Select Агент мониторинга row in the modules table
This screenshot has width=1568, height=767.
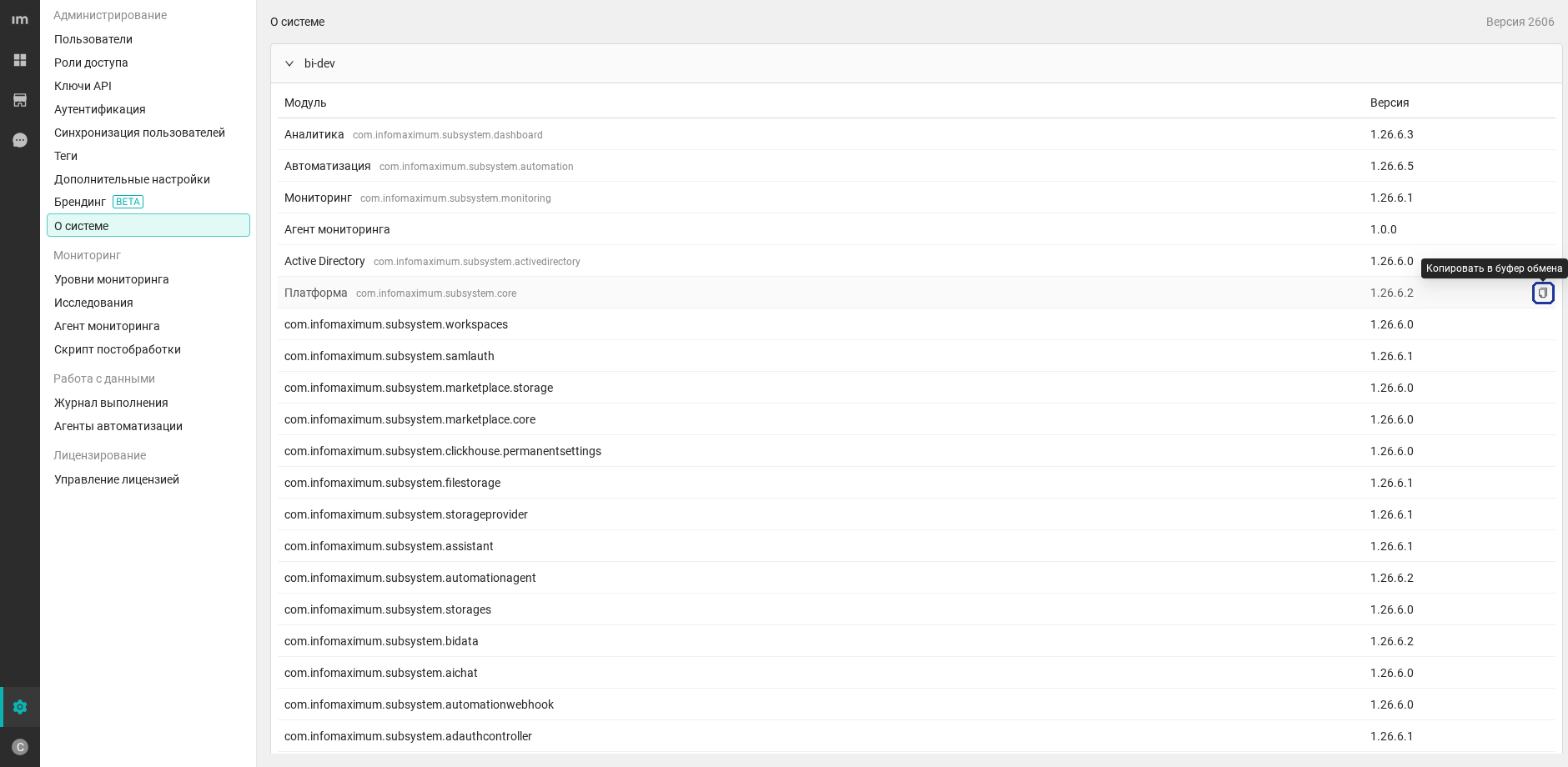[916, 229]
